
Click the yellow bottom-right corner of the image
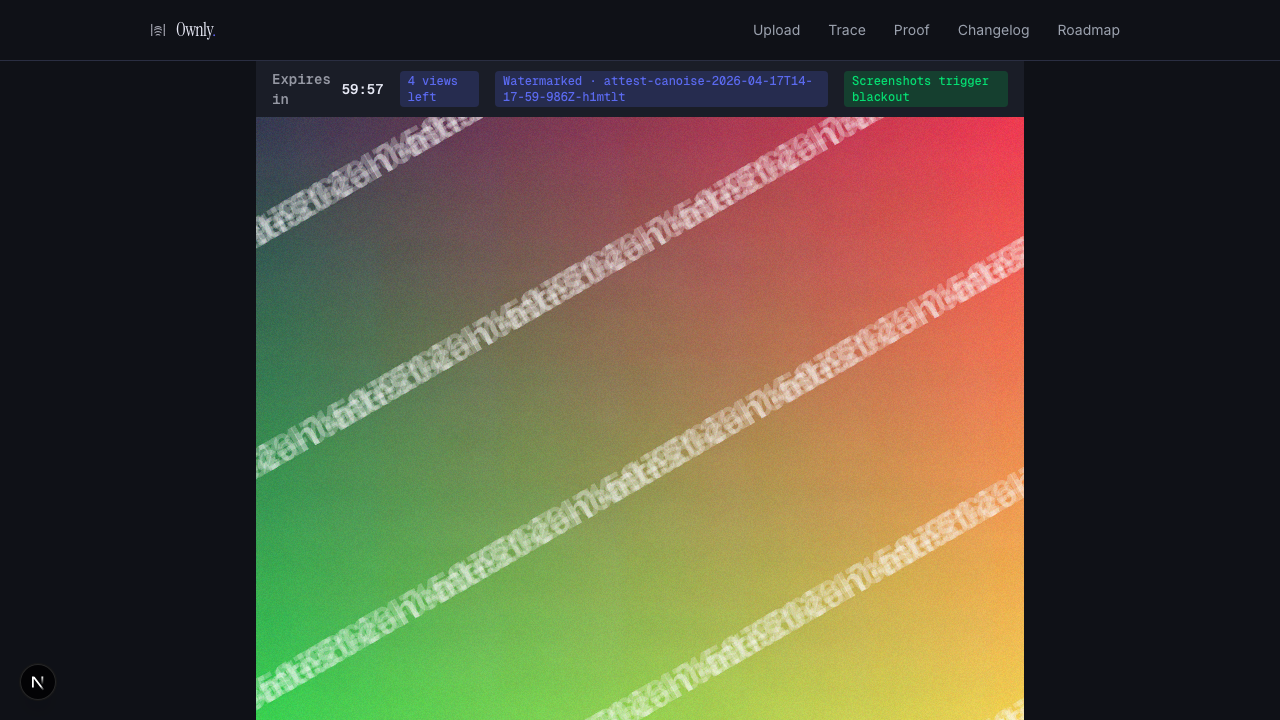tap(1000, 690)
